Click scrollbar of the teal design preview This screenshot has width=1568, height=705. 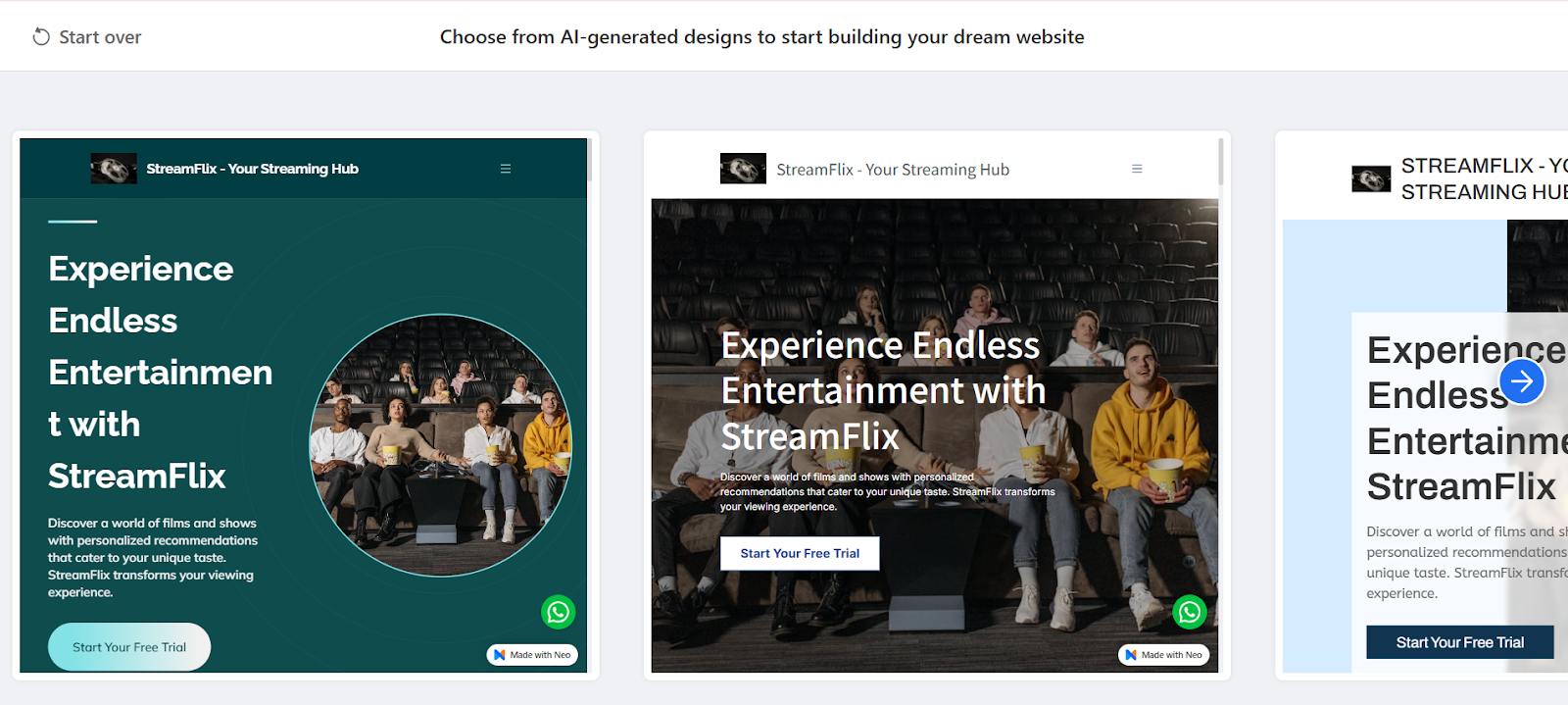point(590,160)
